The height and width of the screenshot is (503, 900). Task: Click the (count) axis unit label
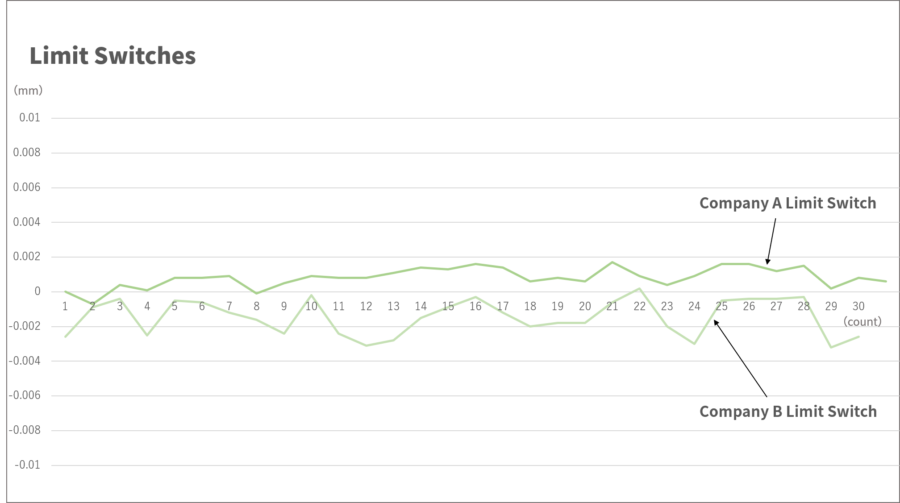click(x=861, y=321)
